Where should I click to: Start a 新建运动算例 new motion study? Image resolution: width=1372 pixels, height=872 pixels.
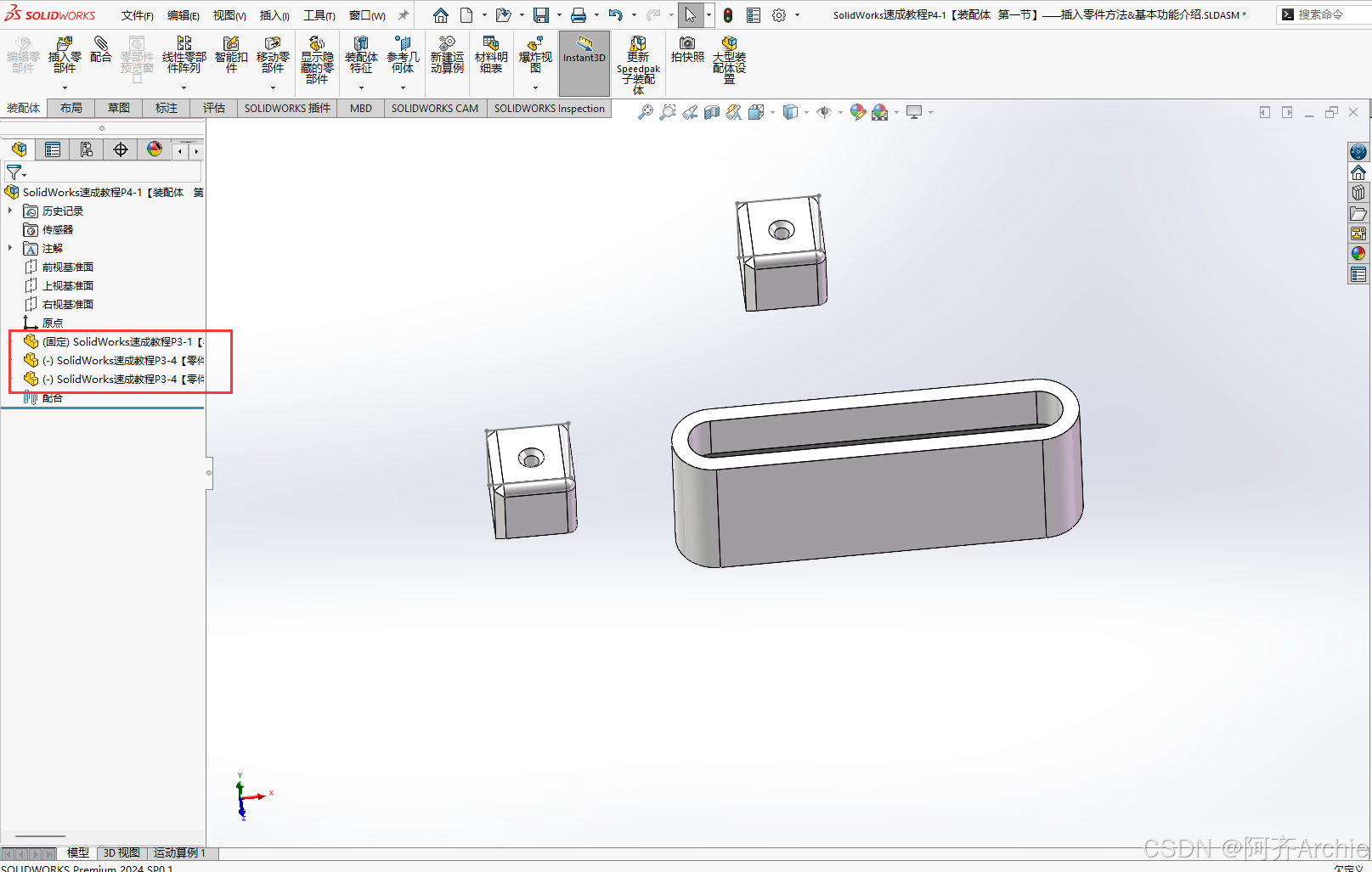[x=447, y=55]
